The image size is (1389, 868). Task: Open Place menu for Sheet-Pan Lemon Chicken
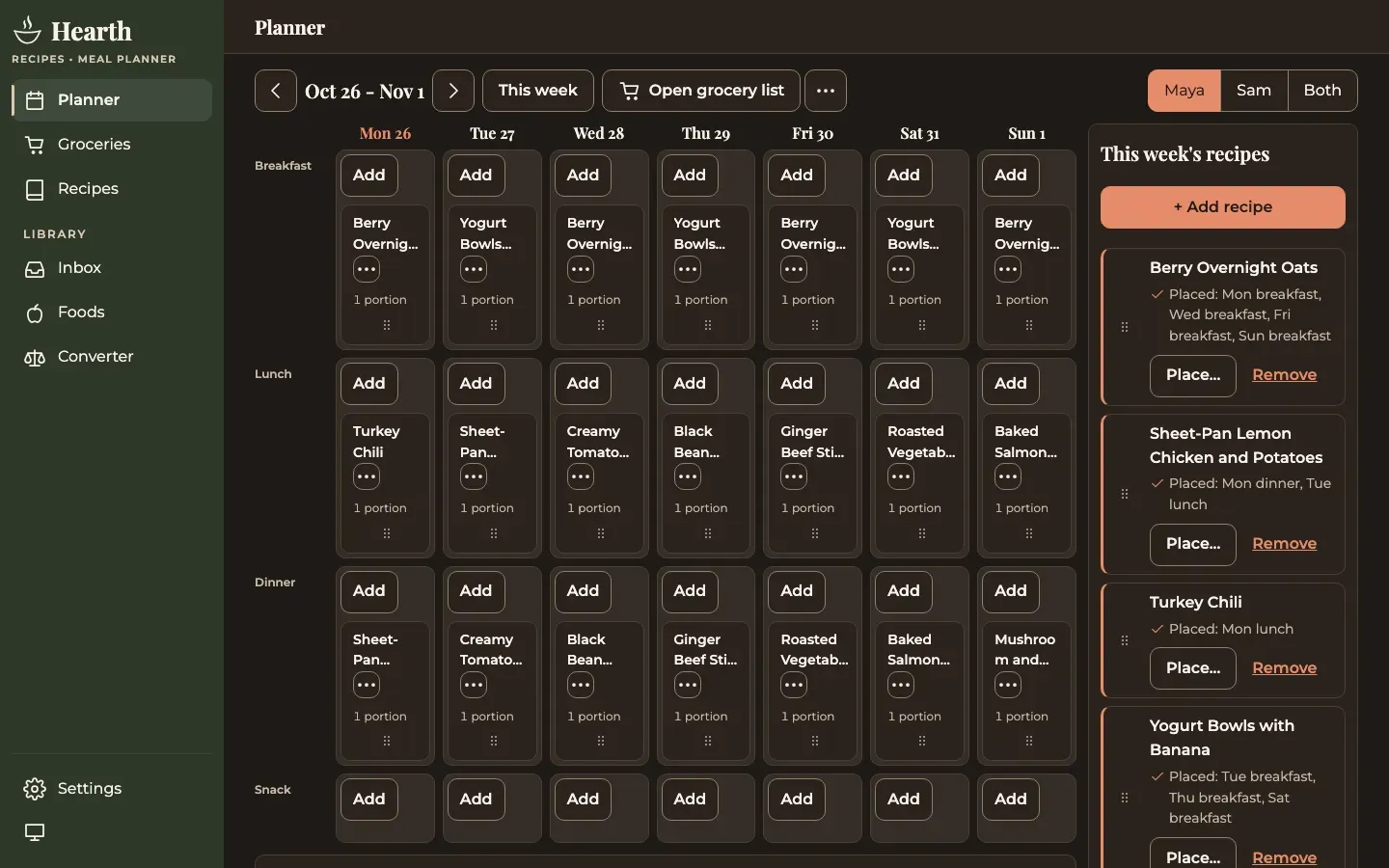click(x=1193, y=545)
